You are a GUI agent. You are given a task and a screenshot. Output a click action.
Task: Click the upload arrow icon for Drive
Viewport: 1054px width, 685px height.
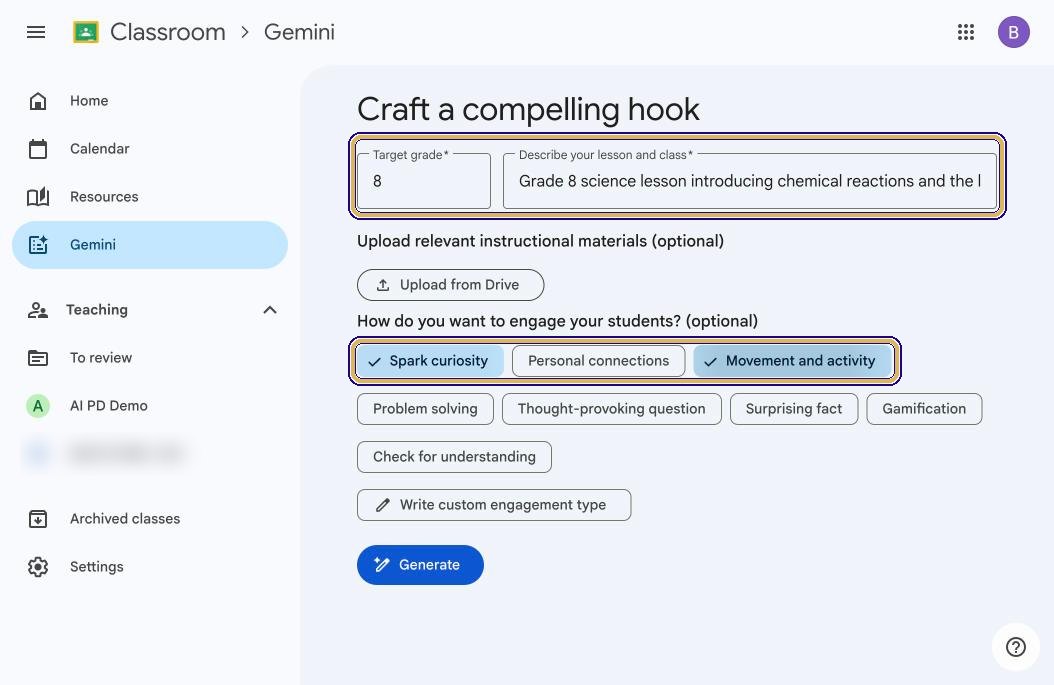pos(383,285)
